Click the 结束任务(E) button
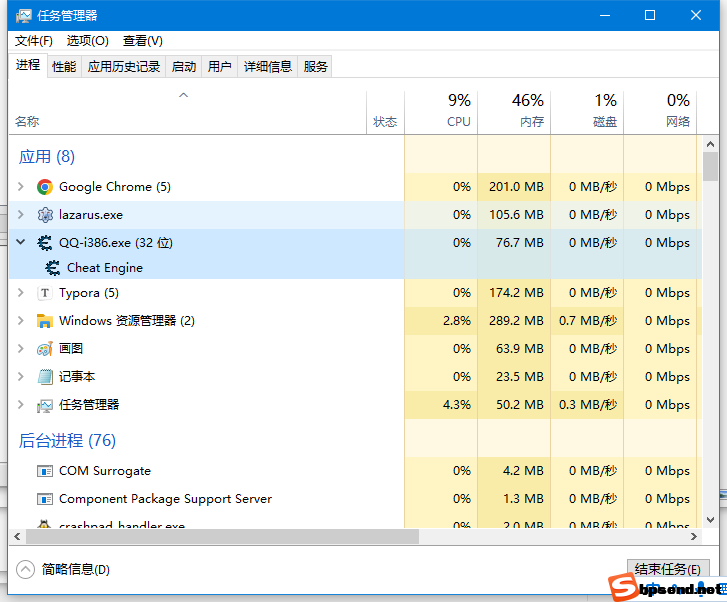 [668, 569]
